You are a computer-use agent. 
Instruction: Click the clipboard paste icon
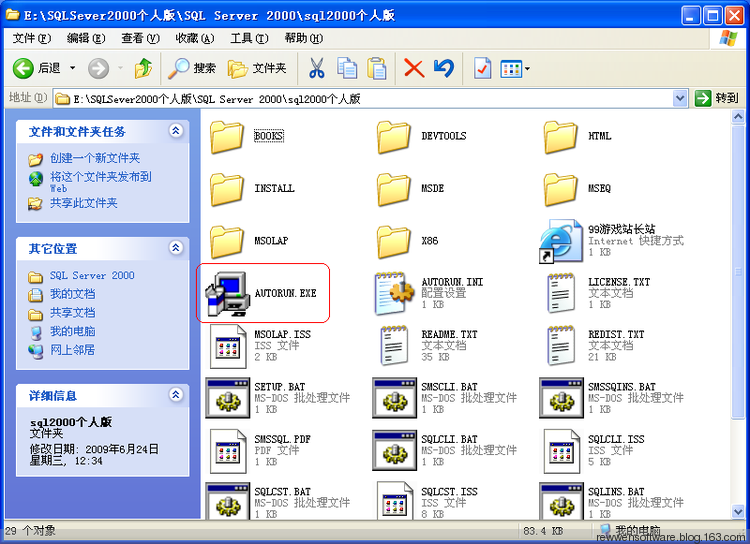tap(376, 68)
